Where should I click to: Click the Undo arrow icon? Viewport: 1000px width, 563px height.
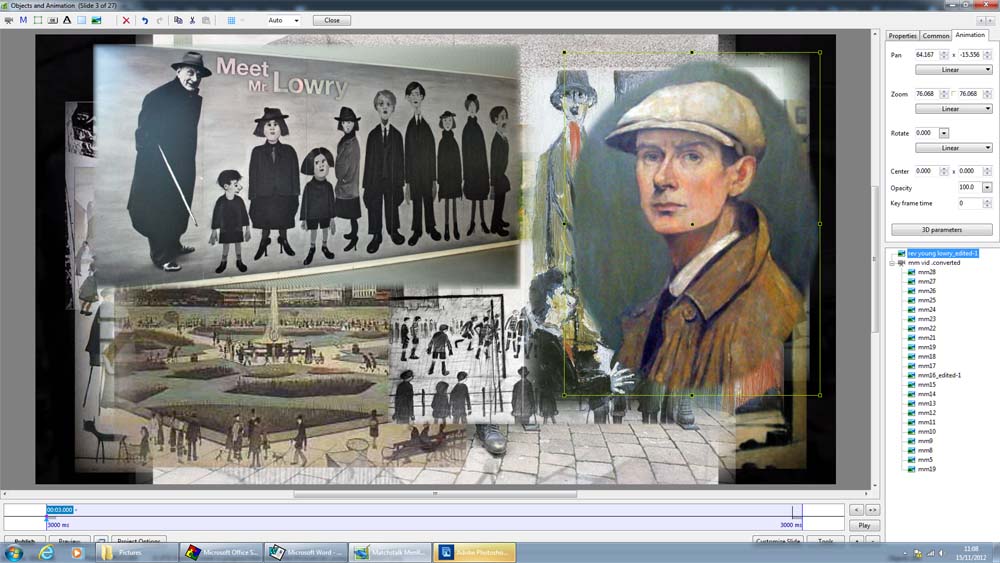tap(145, 20)
